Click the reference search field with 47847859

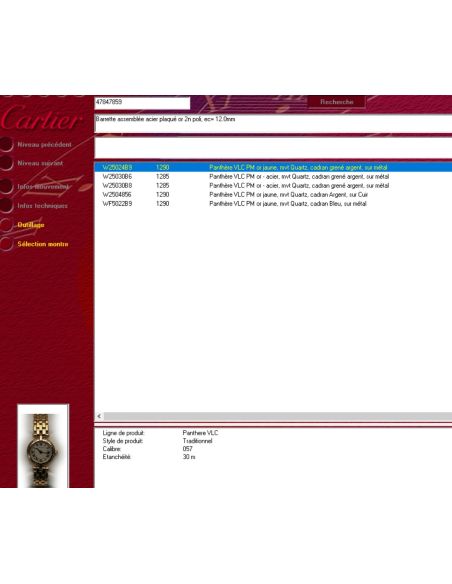pos(142,103)
